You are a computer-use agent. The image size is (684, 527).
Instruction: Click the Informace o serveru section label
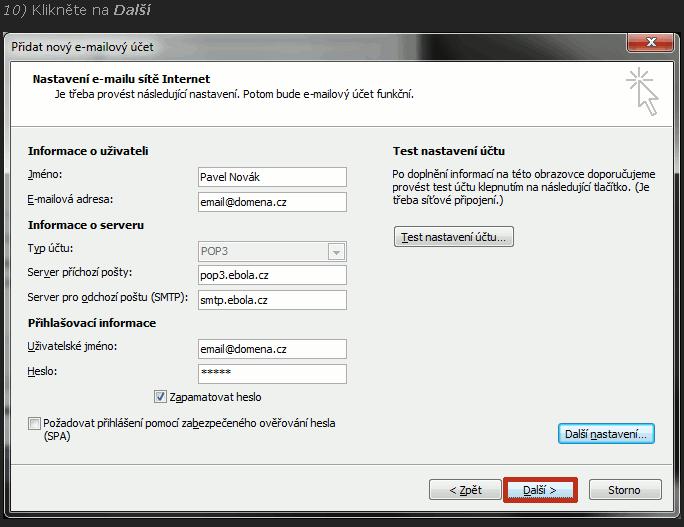tap(86, 225)
